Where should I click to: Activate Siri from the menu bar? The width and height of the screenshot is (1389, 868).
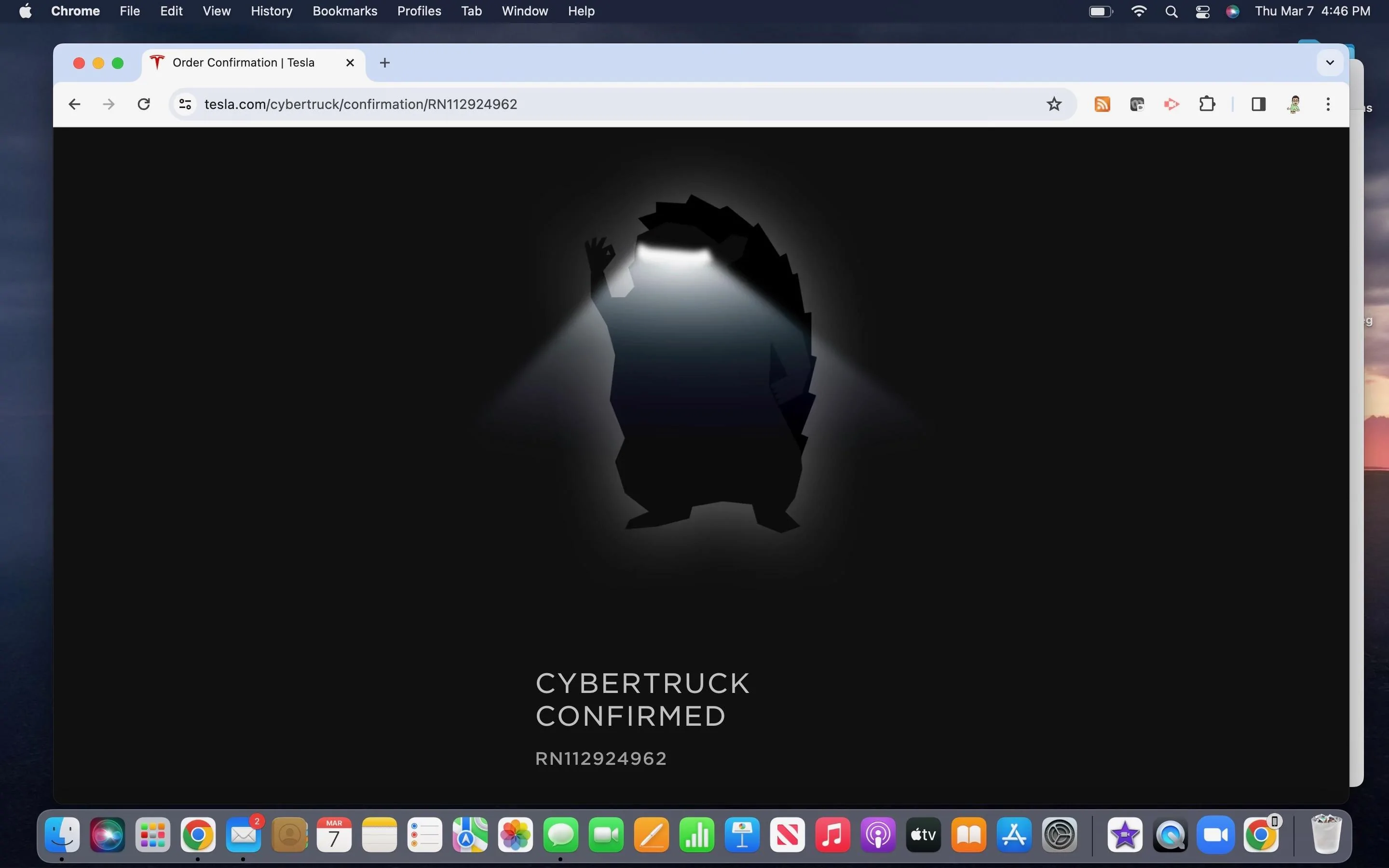click(1232, 11)
